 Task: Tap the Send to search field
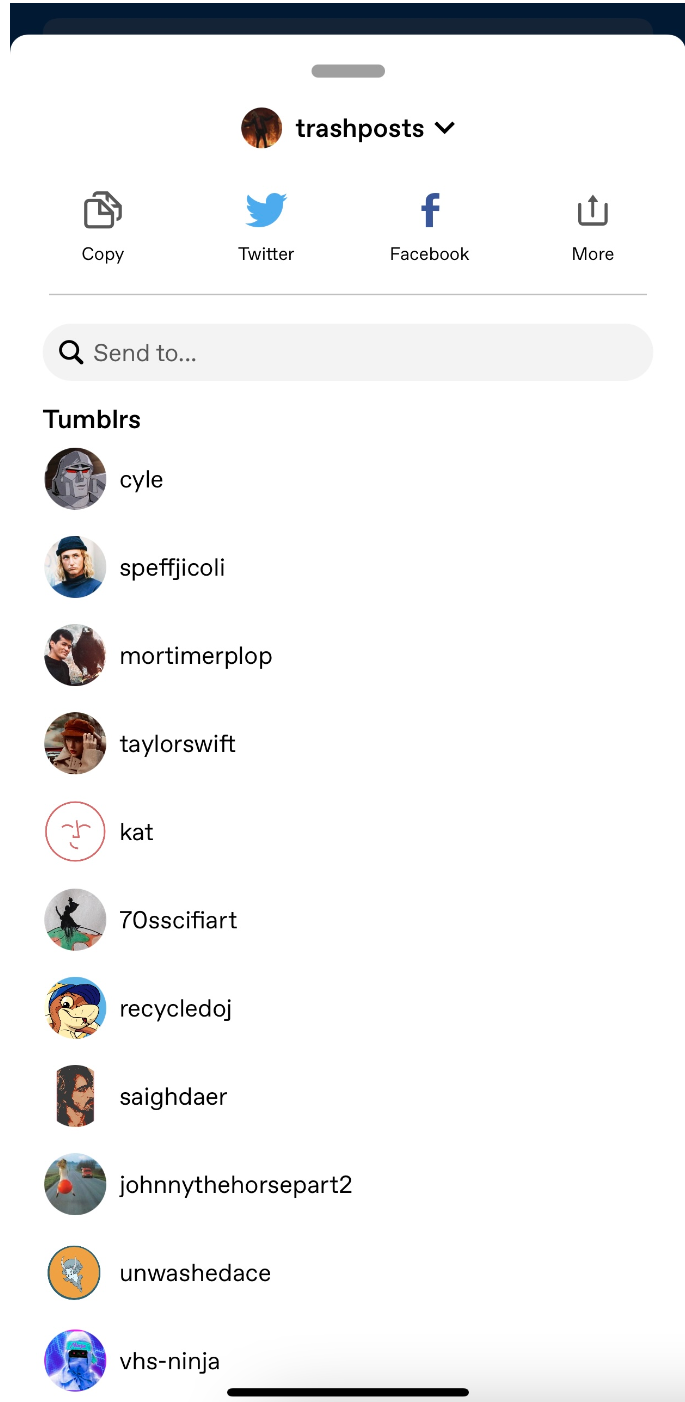347,352
